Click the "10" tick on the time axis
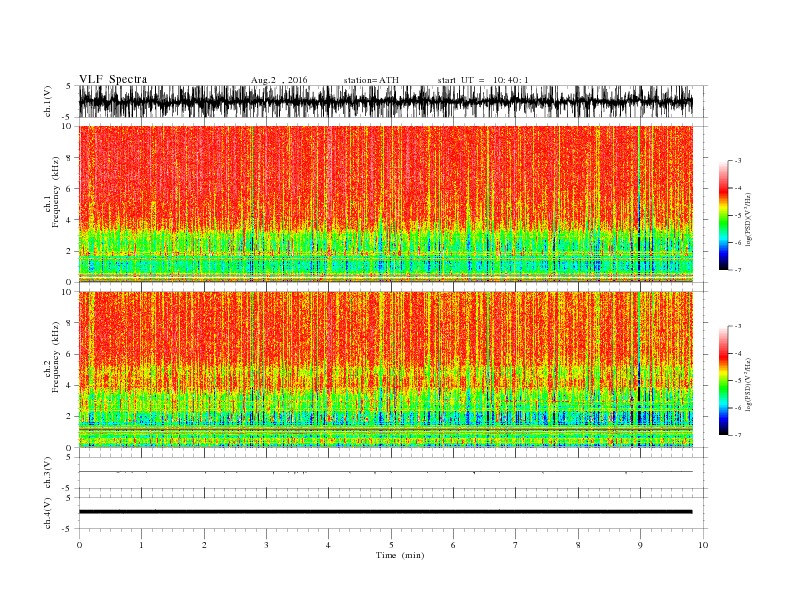 tap(703, 545)
